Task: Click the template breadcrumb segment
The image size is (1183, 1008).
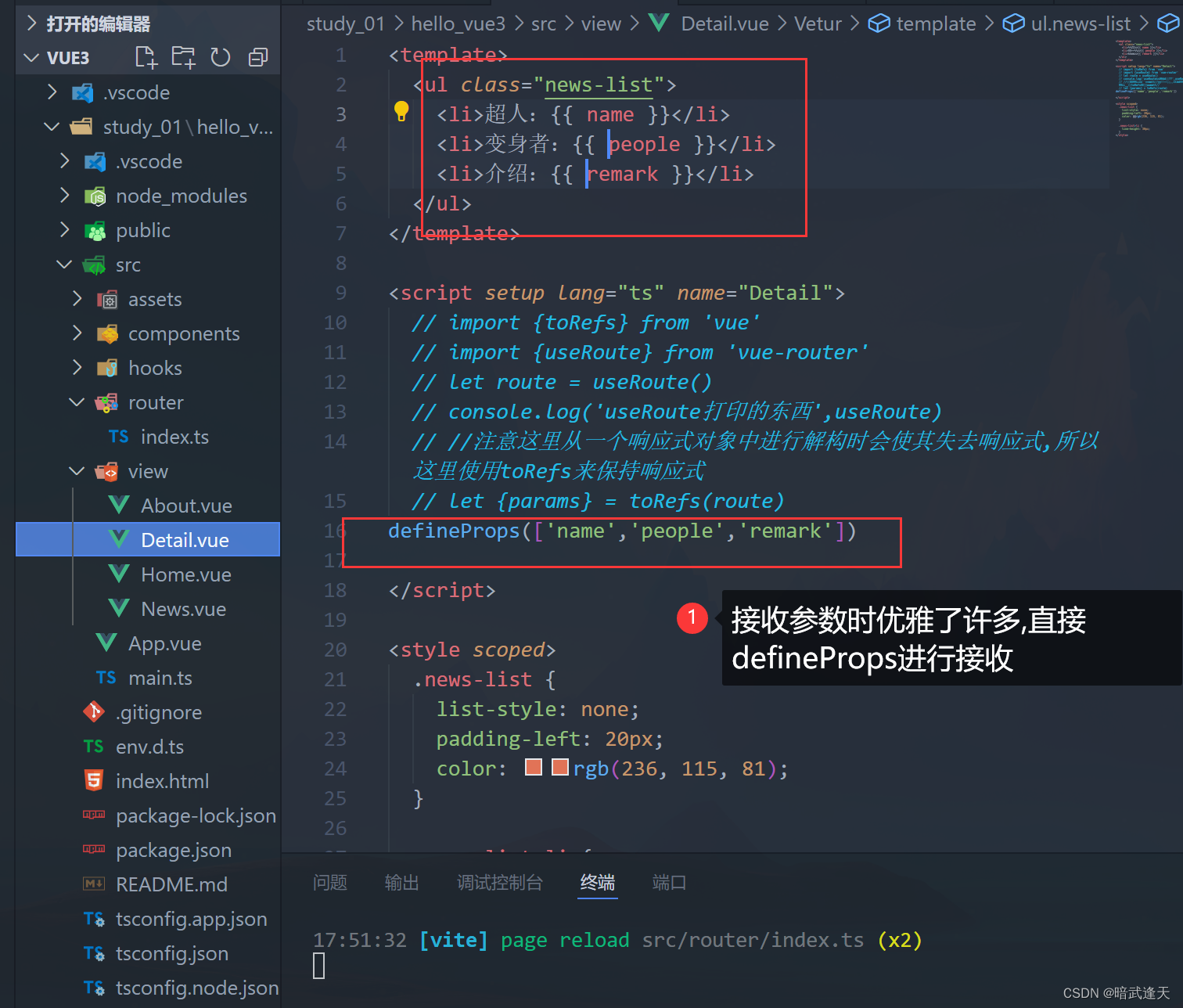Action: click(936, 23)
